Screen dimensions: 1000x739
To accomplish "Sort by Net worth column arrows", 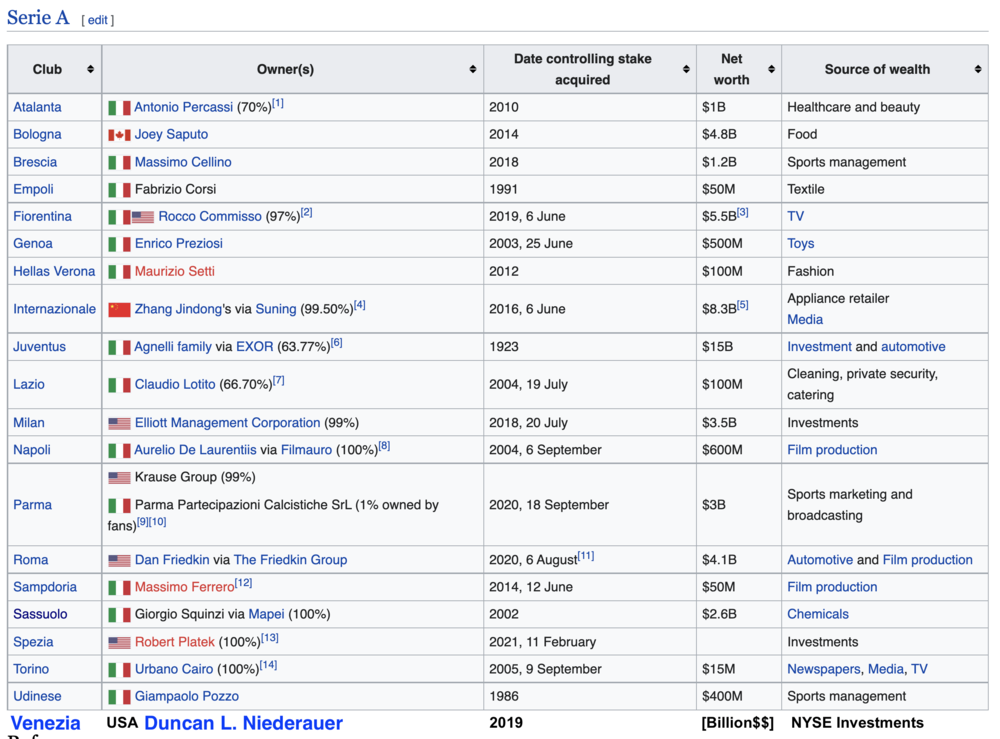I will (771, 70).
